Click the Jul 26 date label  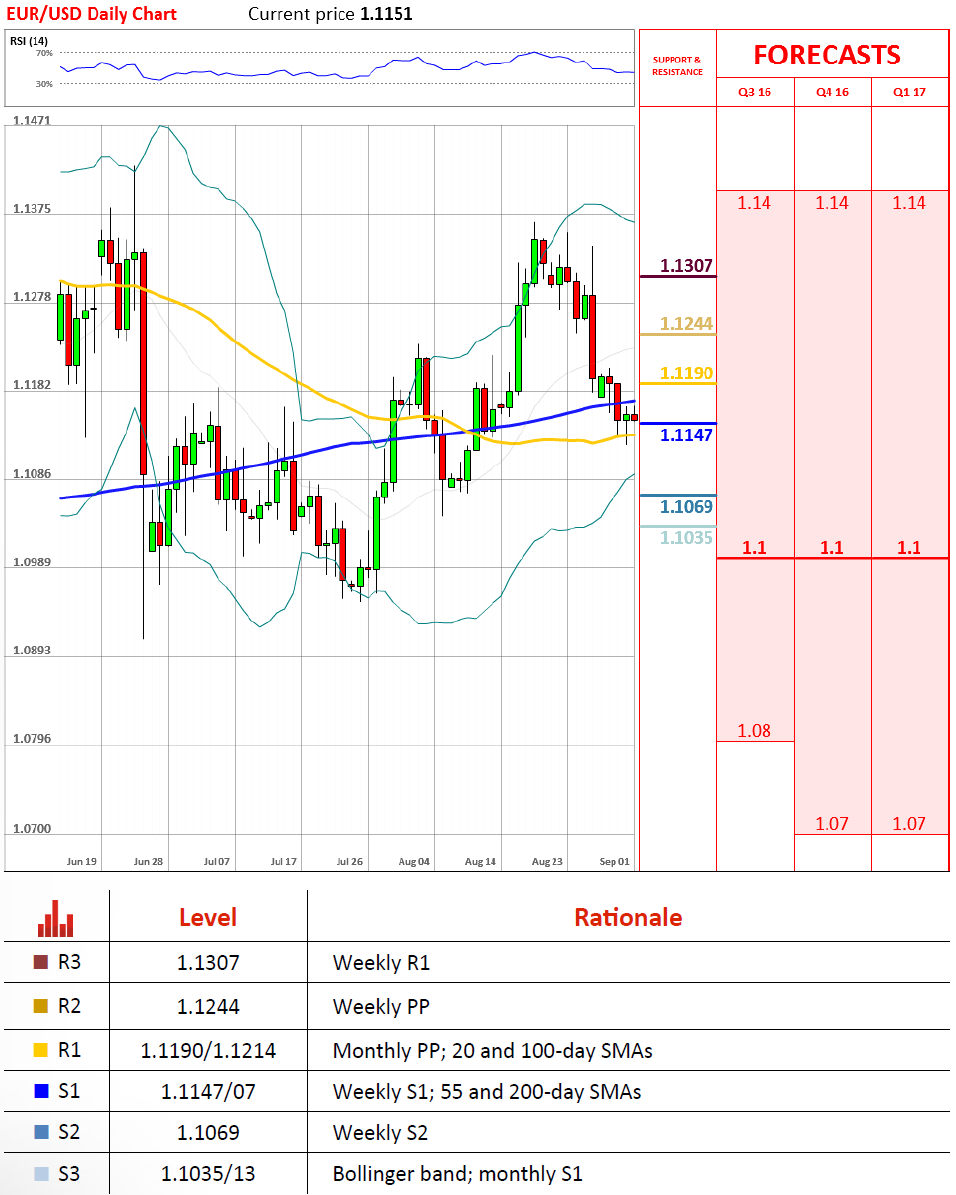[x=350, y=862]
